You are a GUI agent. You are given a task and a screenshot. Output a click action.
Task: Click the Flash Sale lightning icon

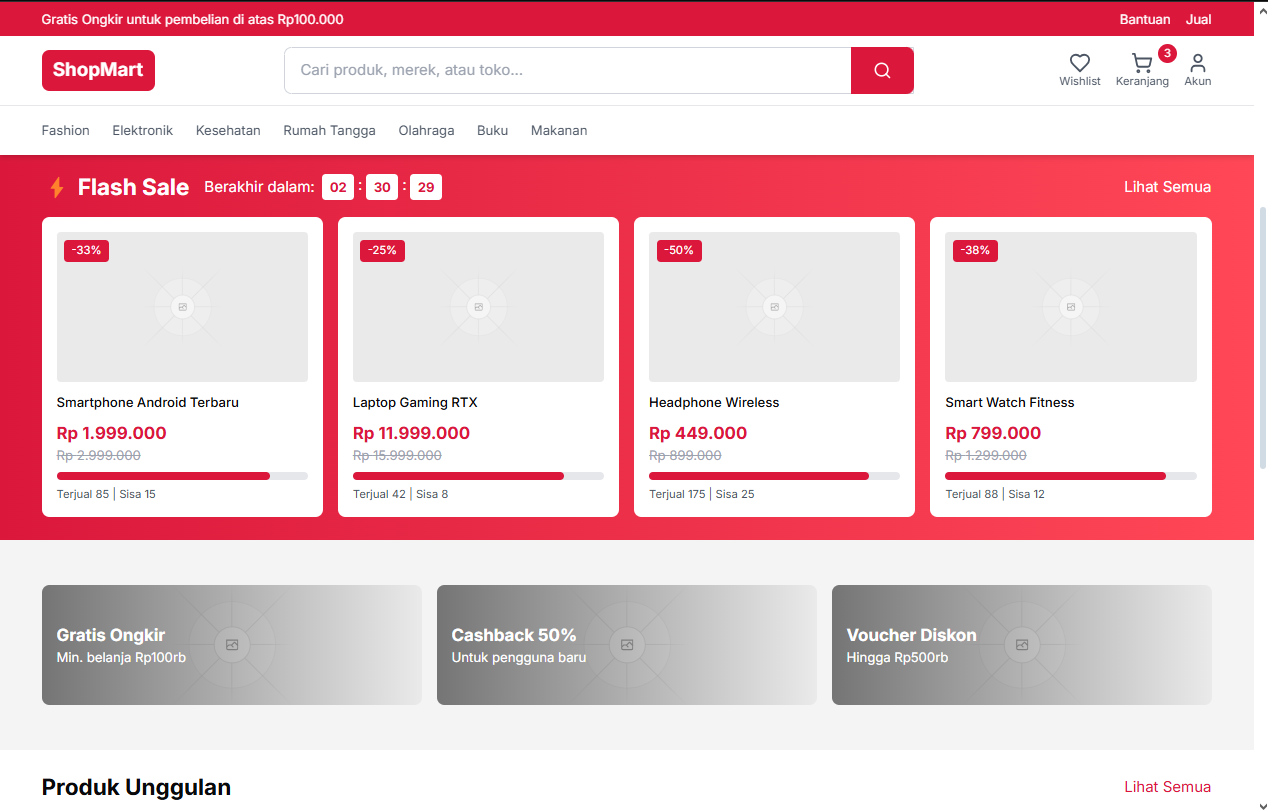pyautogui.click(x=57, y=187)
